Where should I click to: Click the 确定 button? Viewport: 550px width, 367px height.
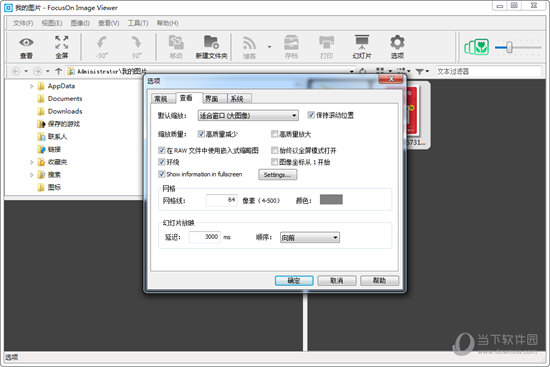[294, 280]
